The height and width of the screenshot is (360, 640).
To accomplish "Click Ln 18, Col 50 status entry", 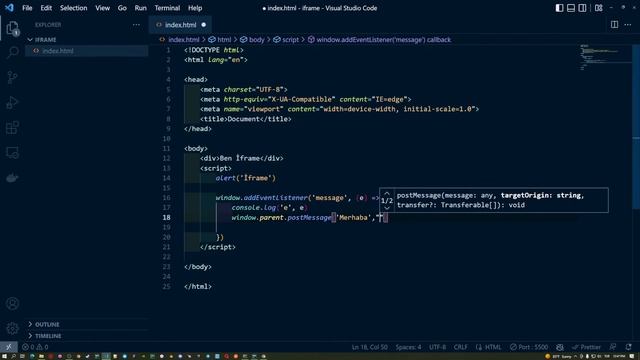I will pos(370,347).
